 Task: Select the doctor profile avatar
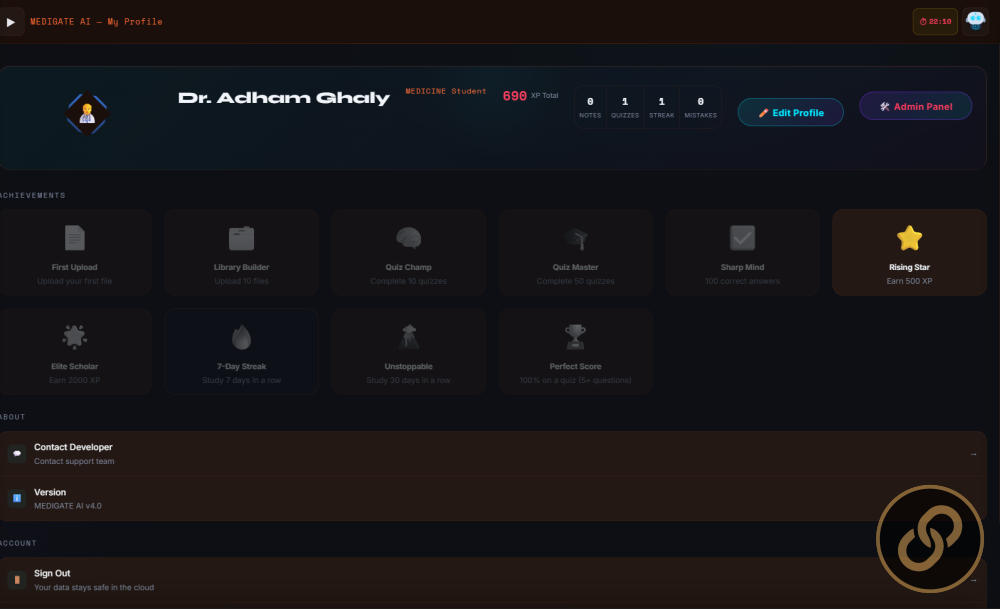tap(87, 114)
